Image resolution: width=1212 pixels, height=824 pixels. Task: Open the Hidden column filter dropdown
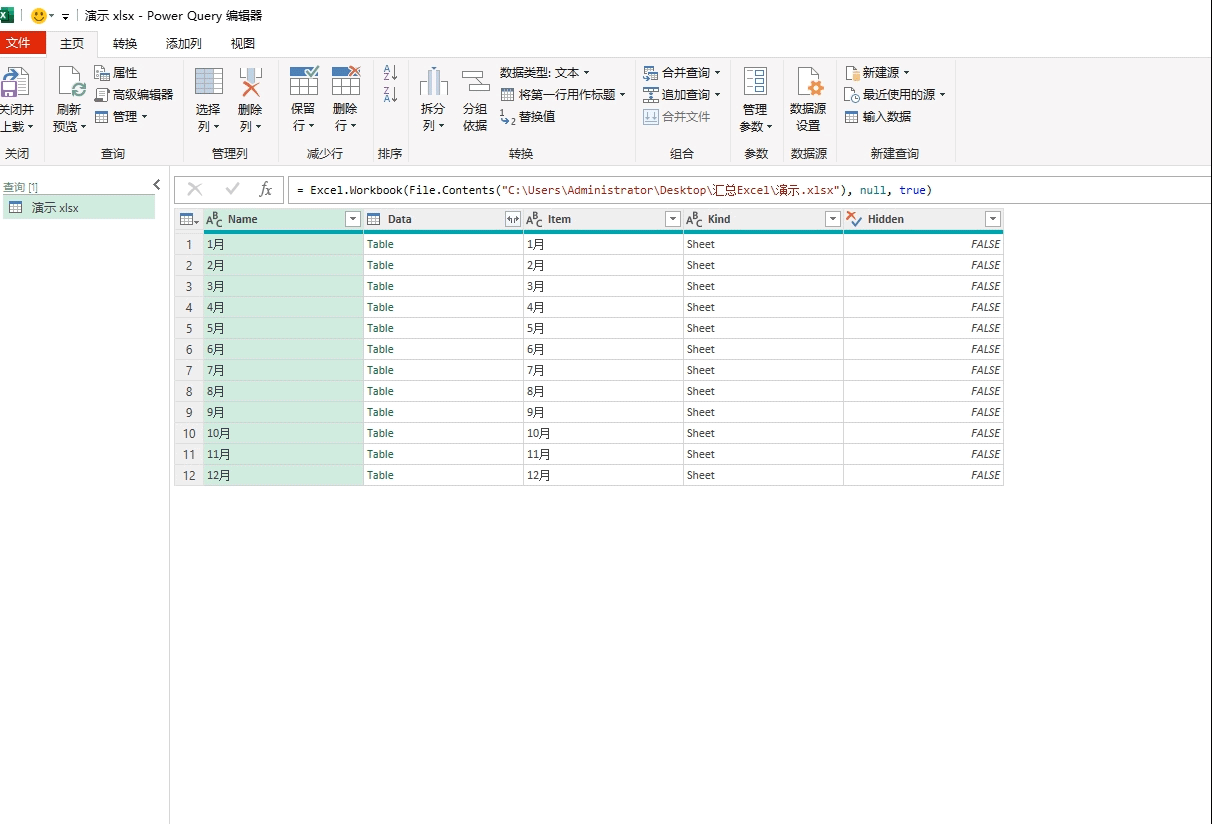point(993,219)
